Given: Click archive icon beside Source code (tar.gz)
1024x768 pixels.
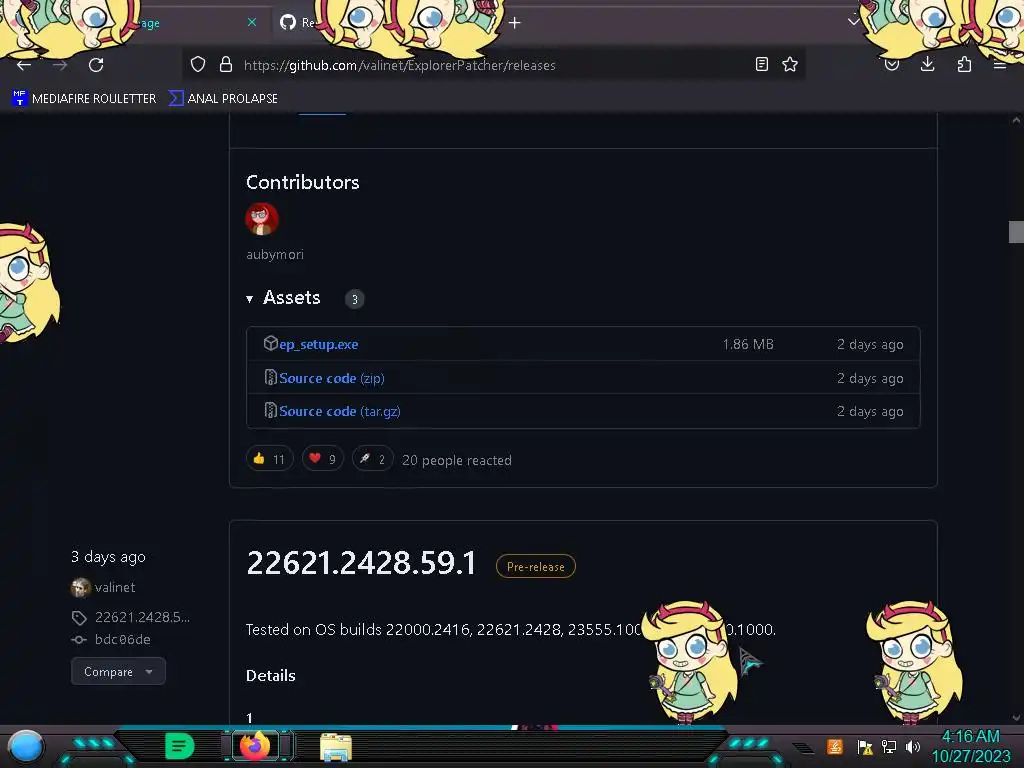Looking at the screenshot, I should click(270, 409).
